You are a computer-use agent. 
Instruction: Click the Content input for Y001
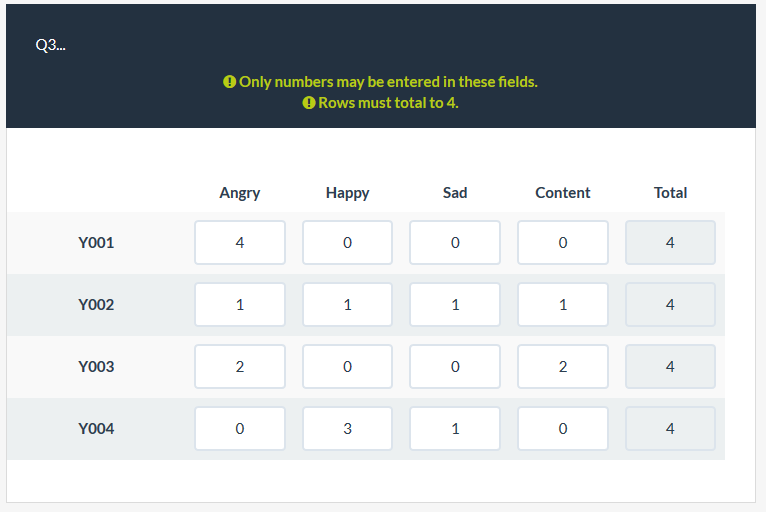pyautogui.click(x=563, y=243)
